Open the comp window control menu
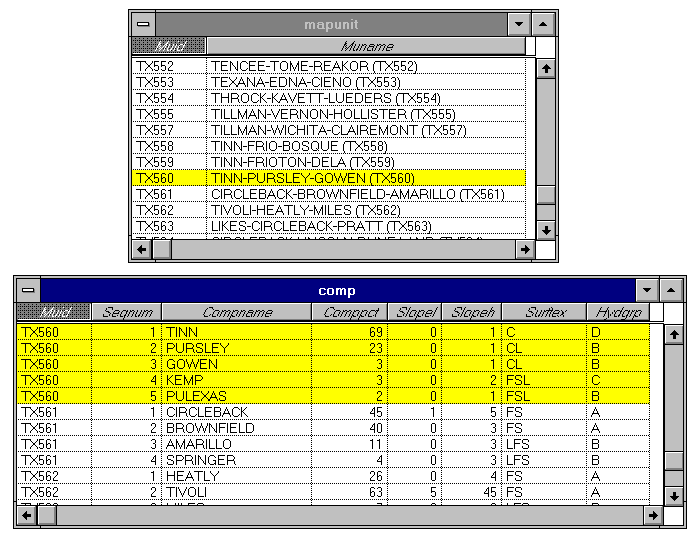Viewport: 694px width, 533px height. pos(28,290)
